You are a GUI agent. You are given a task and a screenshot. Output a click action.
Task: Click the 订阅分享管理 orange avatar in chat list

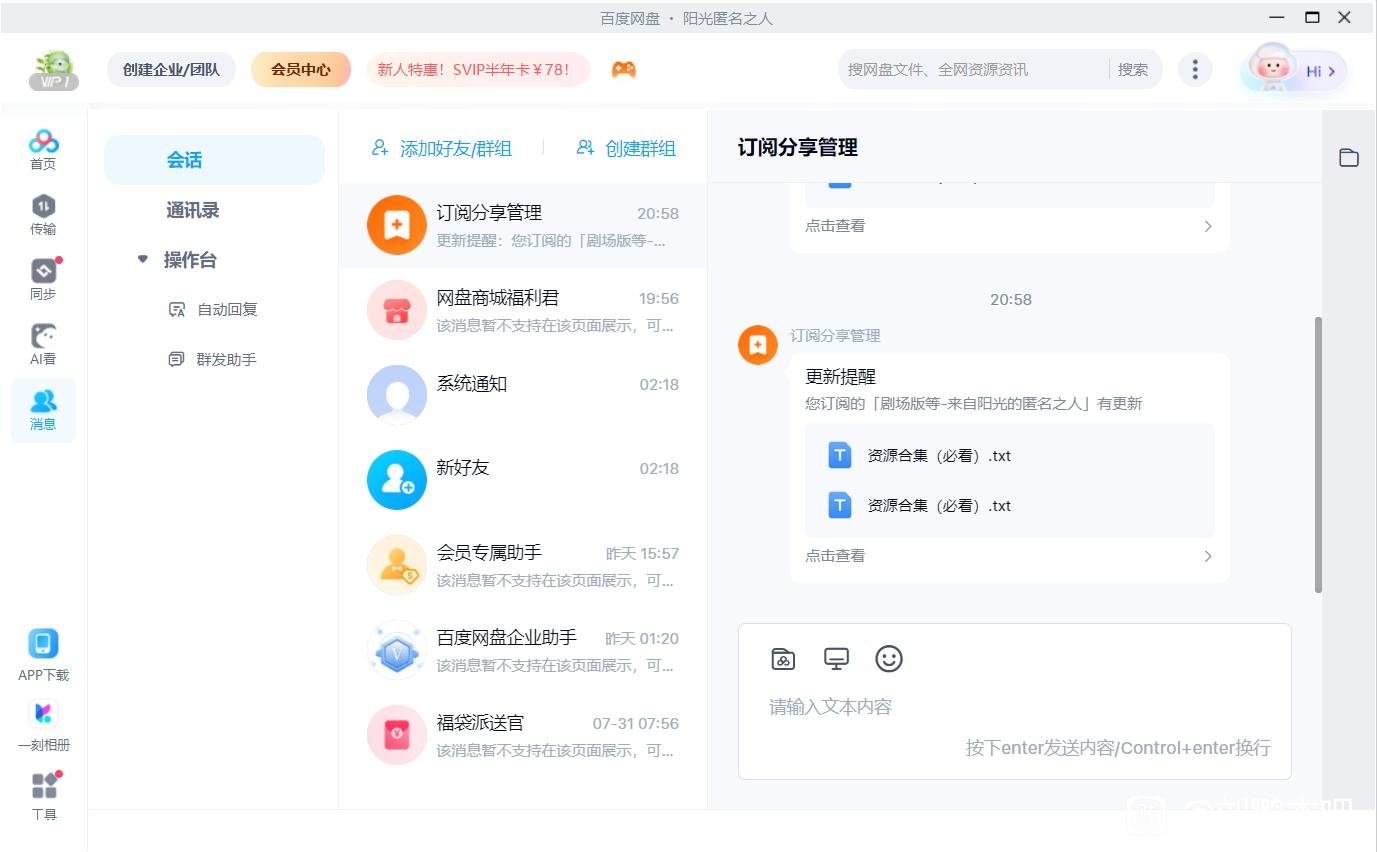point(397,225)
